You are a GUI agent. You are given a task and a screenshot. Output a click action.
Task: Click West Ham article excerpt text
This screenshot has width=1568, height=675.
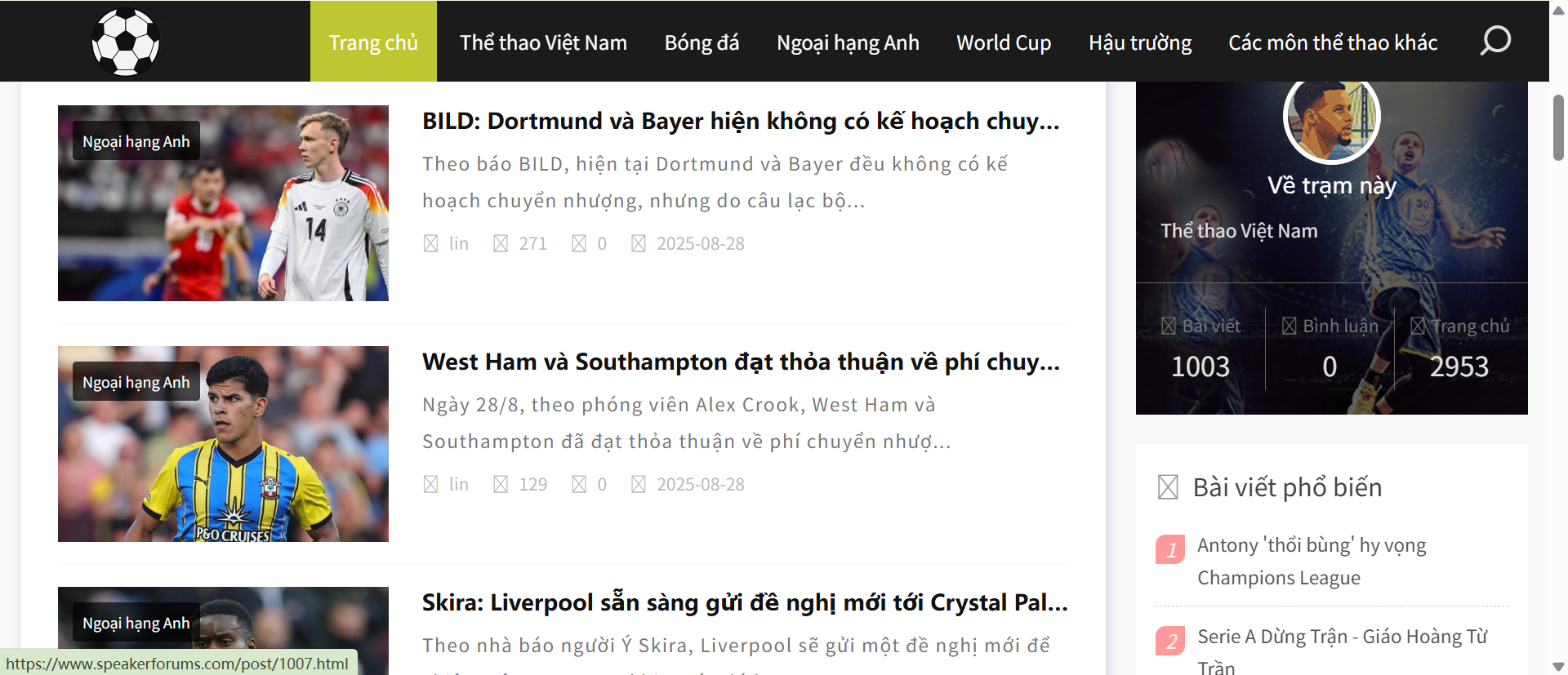click(687, 423)
